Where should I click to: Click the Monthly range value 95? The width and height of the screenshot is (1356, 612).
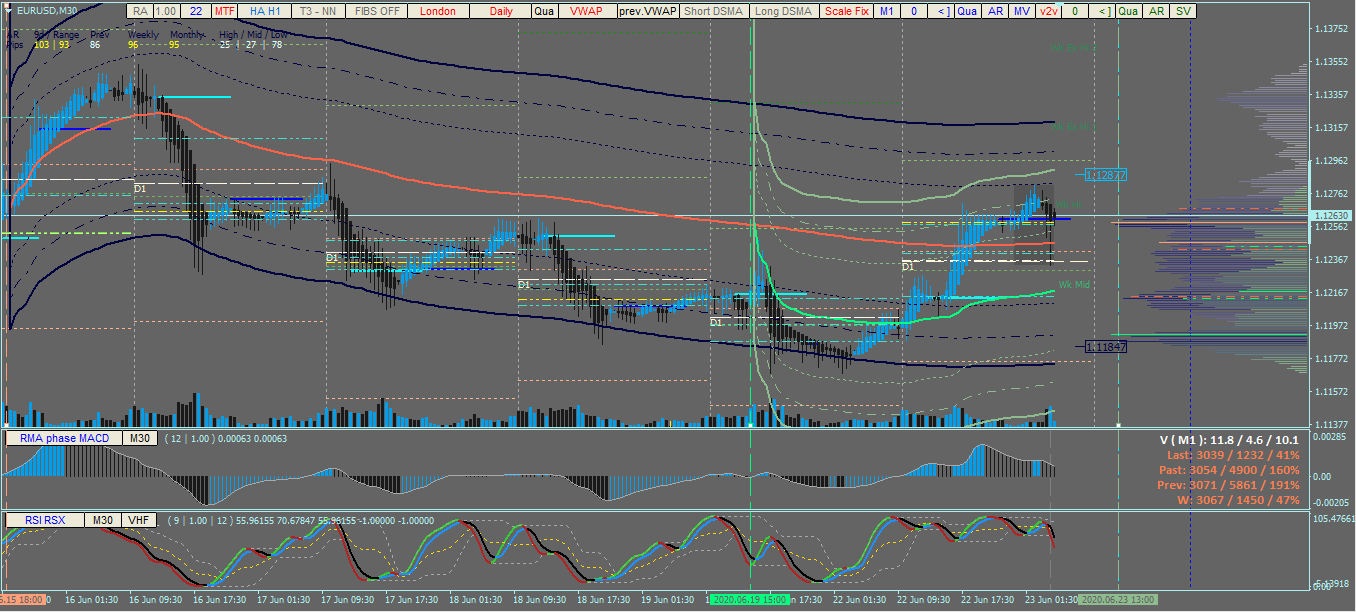pos(174,45)
